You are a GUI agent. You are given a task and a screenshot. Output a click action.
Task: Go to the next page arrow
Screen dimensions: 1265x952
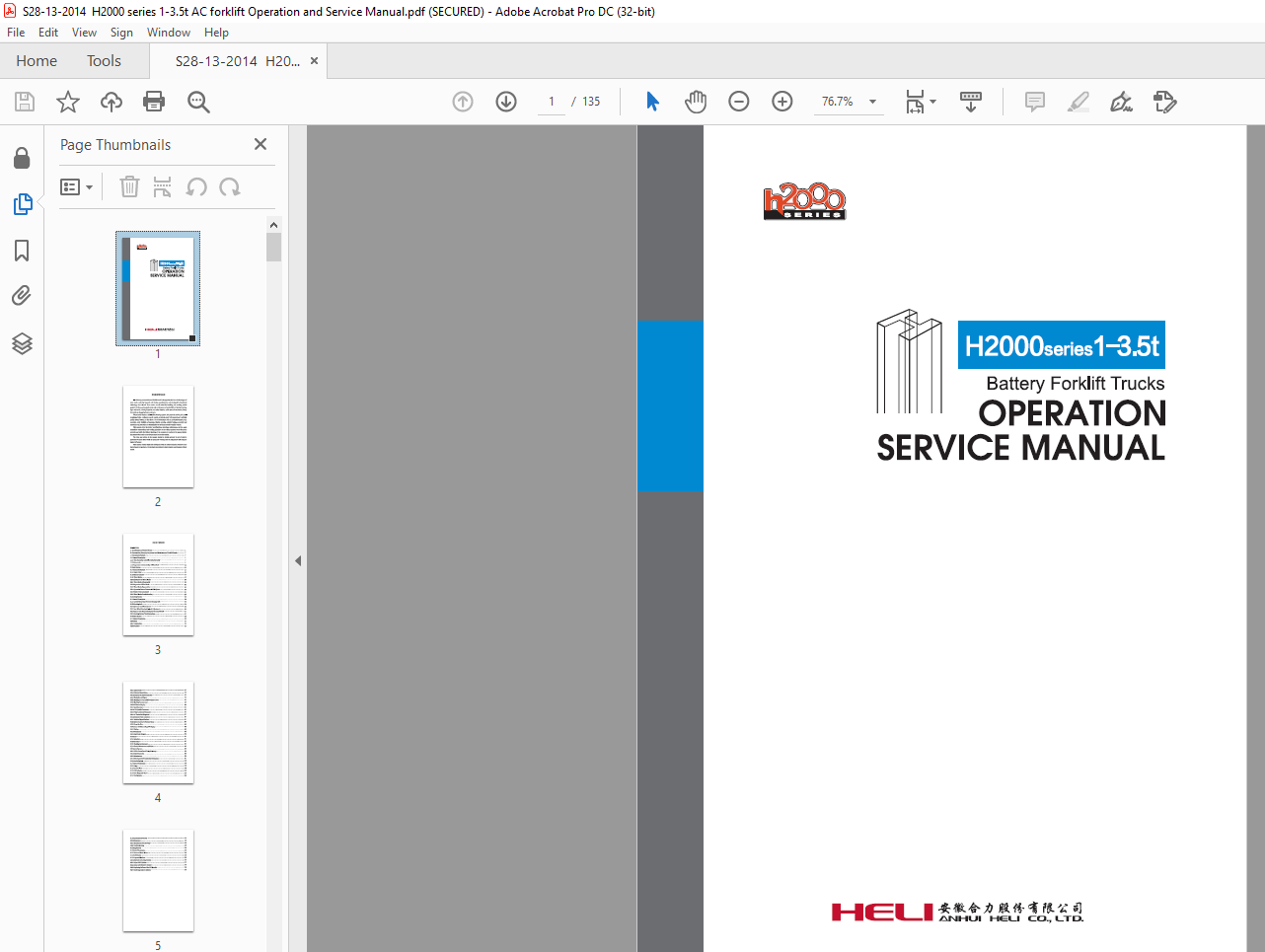(506, 102)
